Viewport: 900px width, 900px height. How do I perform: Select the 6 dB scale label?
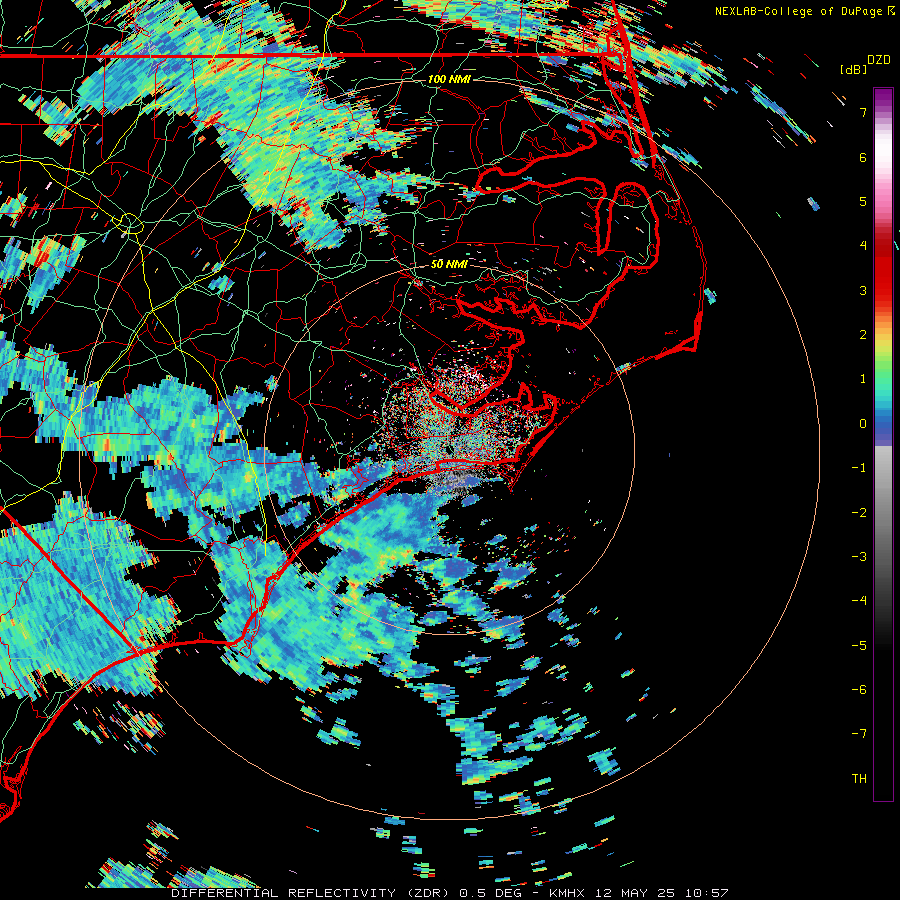(863, 157)
